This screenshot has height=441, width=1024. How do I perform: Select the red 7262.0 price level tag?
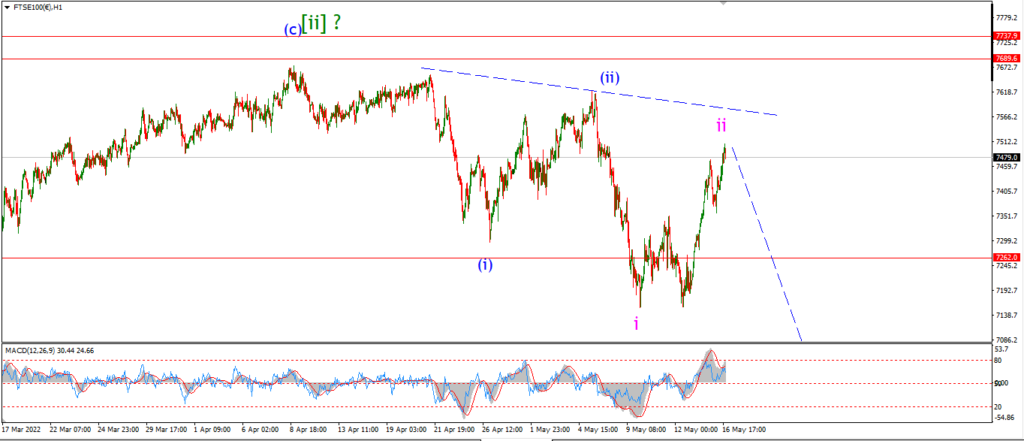click(x=1006, y=257)
